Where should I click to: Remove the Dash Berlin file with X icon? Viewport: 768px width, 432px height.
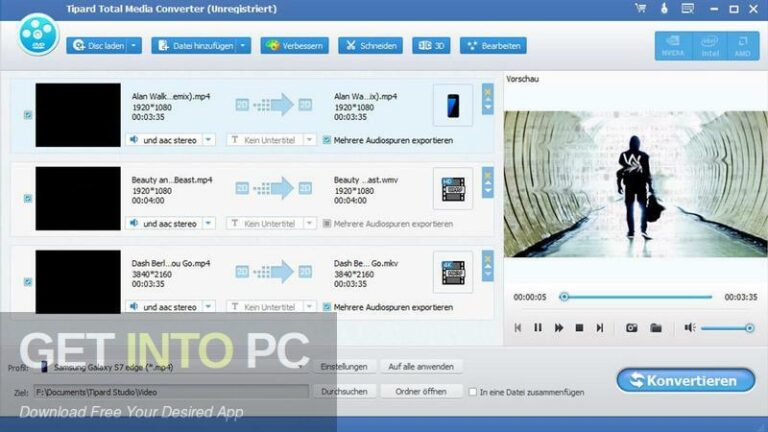tap(487, 258)
